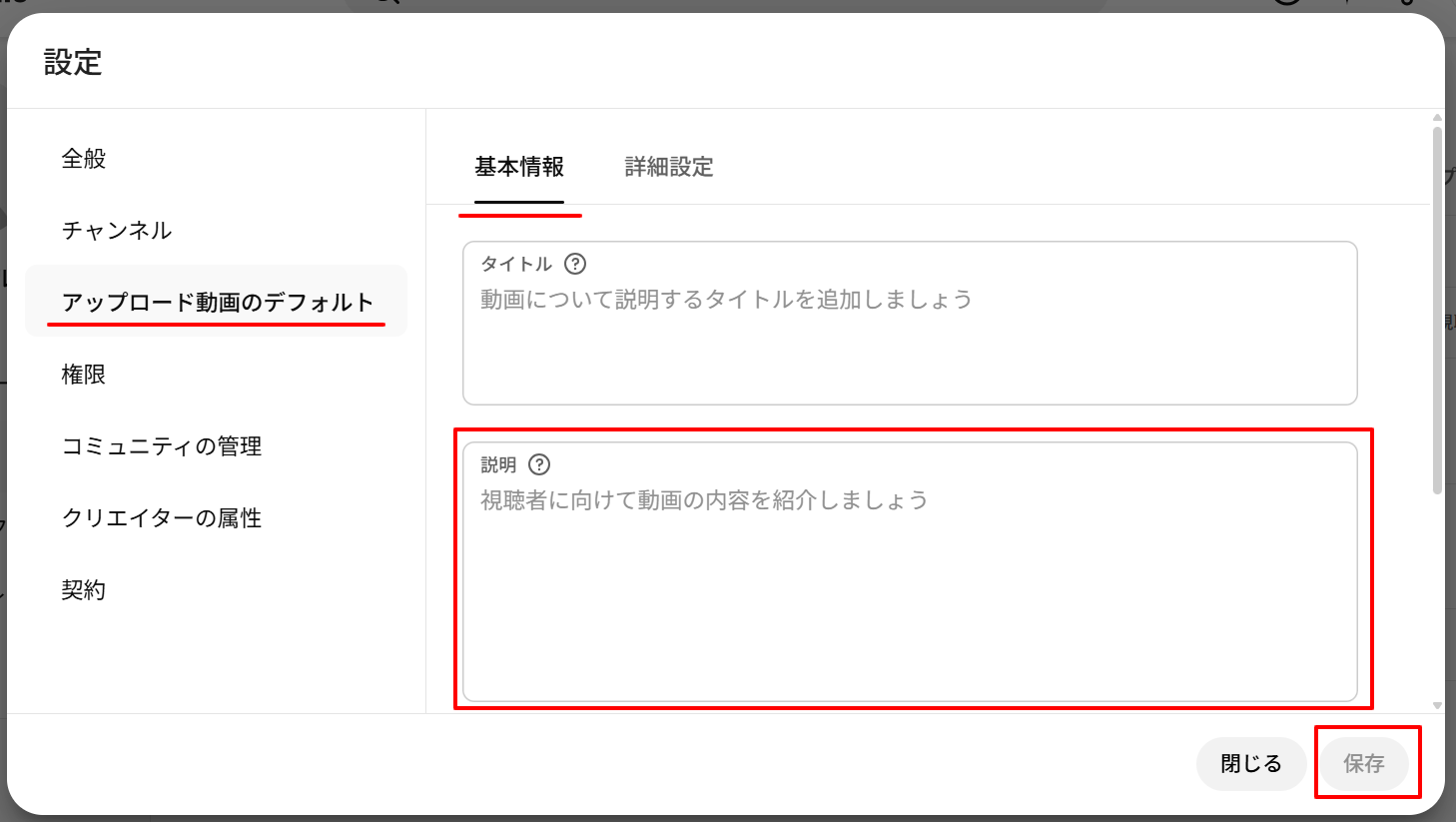
Task: Click the 保存 button
Action: coord(1364,764)
